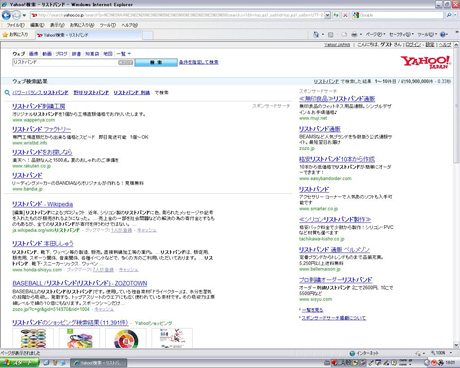Click the scrollbar down arrow

pyautogui.click(x=456, y=345)
